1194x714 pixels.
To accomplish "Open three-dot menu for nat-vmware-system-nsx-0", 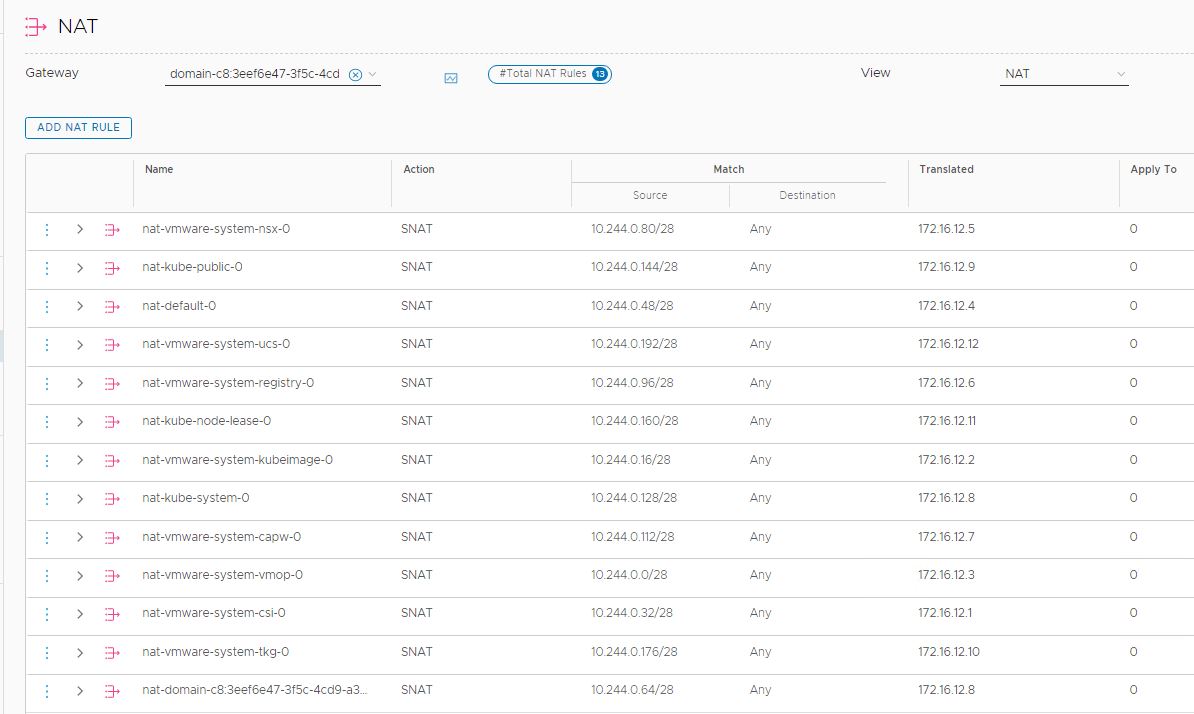I will [x=46, y=229].
